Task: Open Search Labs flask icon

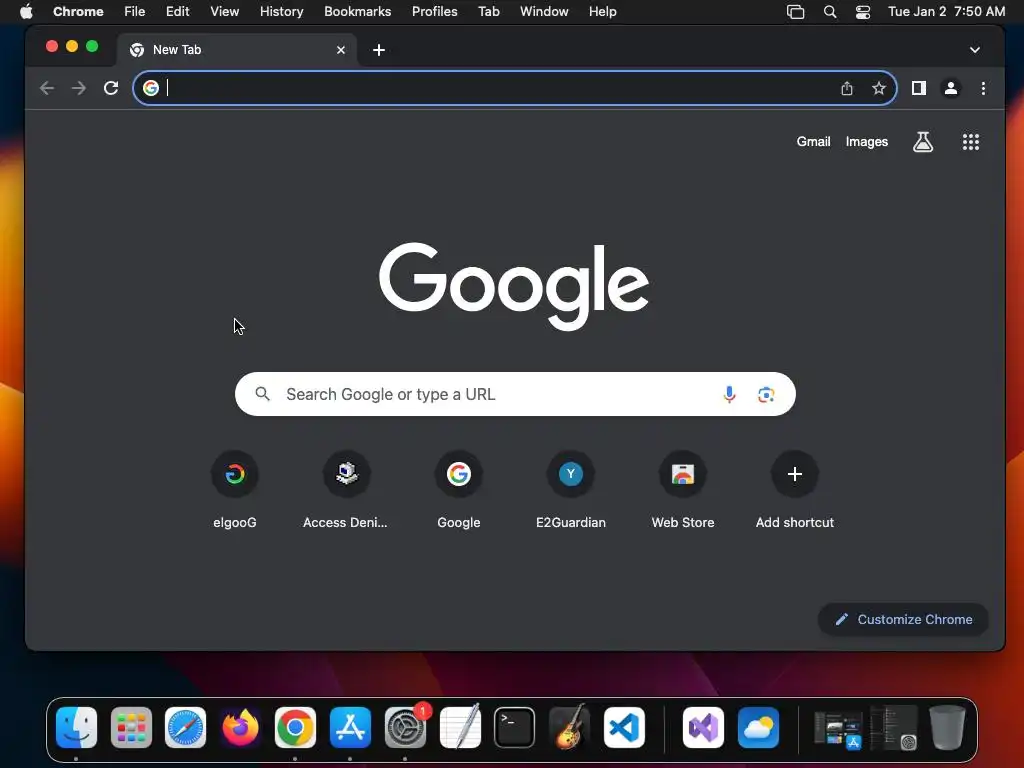Action: pos(923,142)
